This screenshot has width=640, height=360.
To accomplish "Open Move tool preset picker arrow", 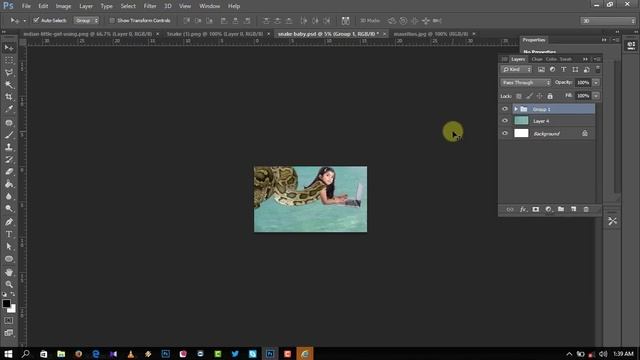I will pyautogui.click(x=24, y=20).
